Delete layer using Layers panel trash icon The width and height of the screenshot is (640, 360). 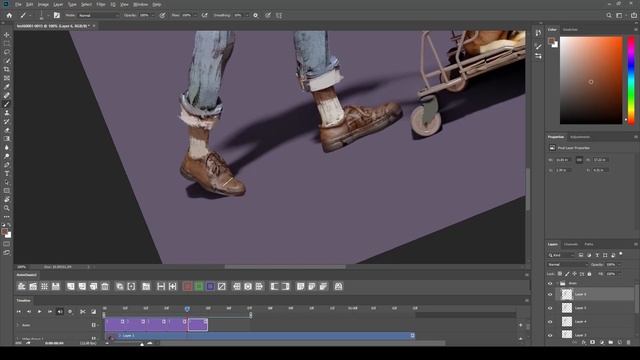(628, 342)
